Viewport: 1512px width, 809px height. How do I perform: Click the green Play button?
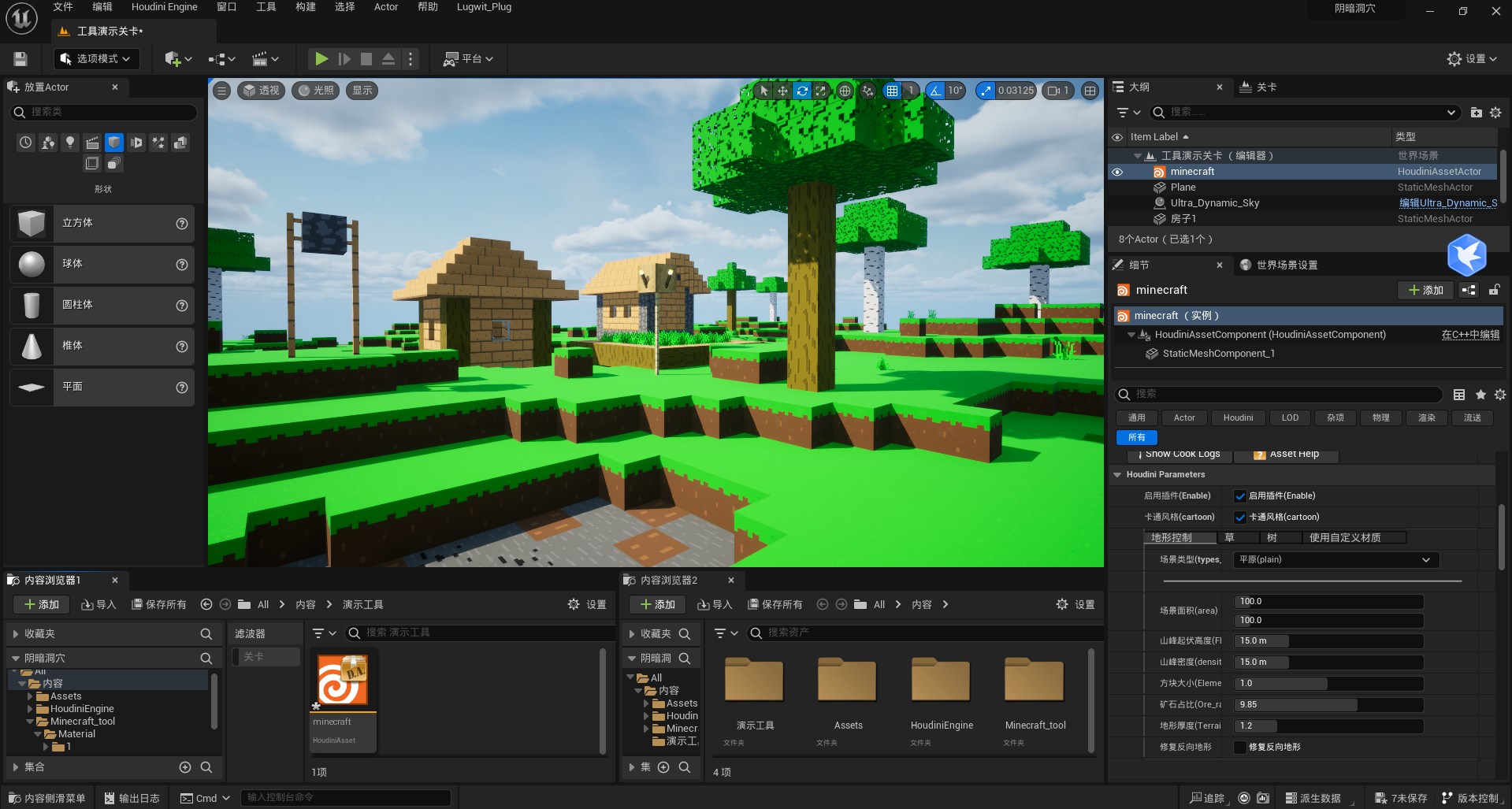[321, 59]
